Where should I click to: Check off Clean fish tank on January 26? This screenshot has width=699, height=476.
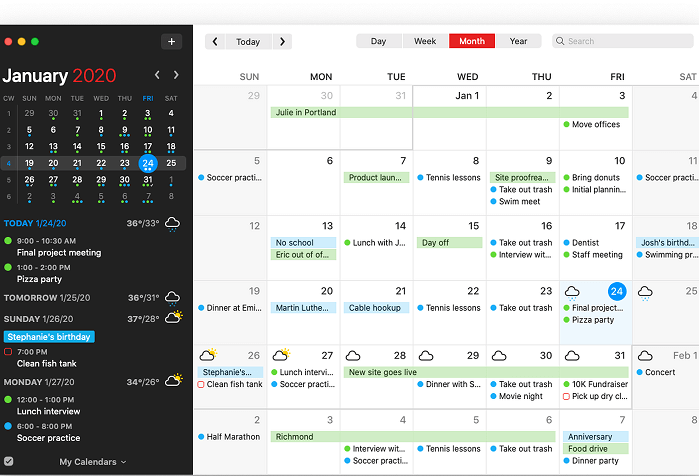[x=201, y=384]
